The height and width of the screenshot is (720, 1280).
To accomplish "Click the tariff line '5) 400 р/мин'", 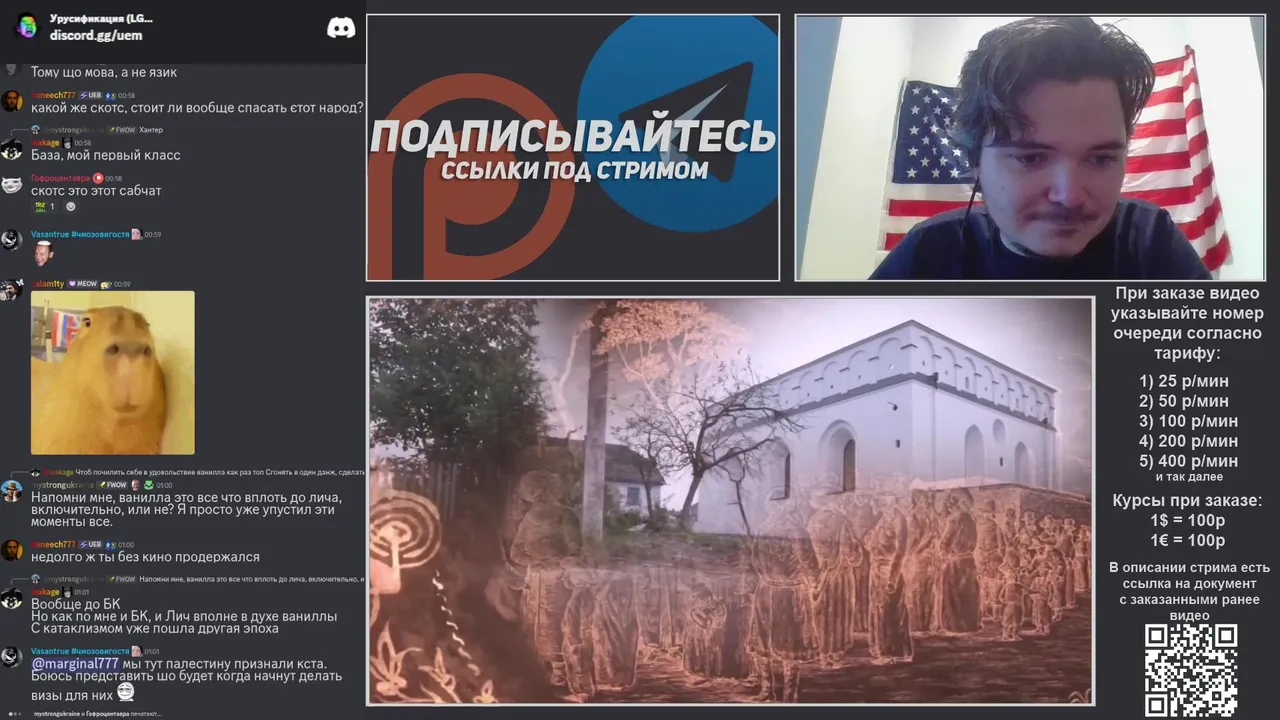I will [1188, 461].
